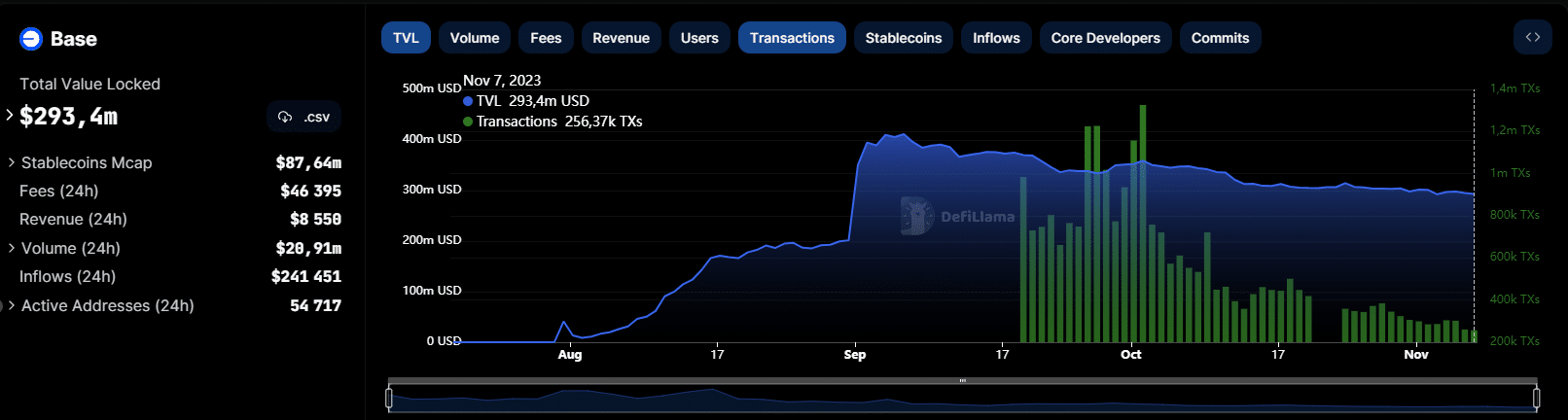Toggle the Users chart series
The width and height of the screenshot is (1568, 420).
[x=699, y=38]
